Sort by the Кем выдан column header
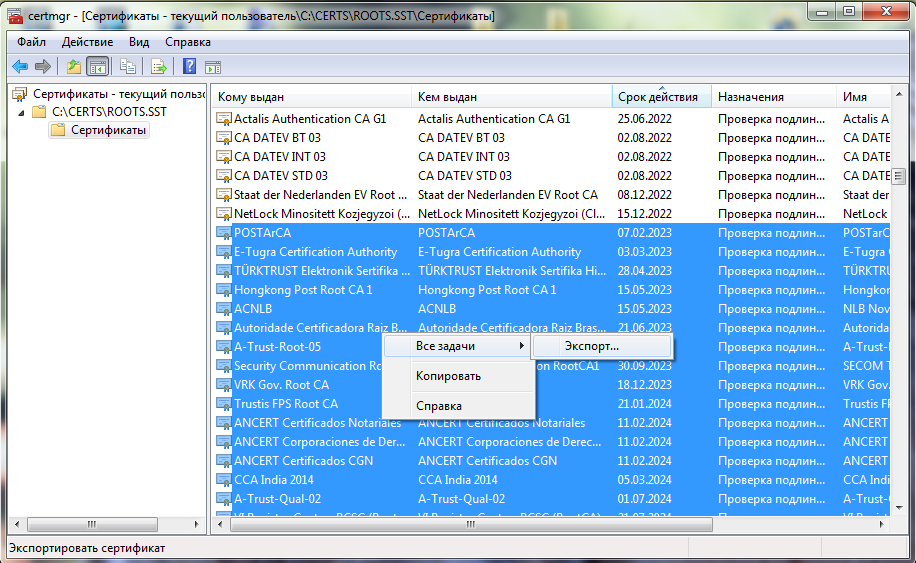Viewport: 916px width, 563px height. click(x=512, y=97)
